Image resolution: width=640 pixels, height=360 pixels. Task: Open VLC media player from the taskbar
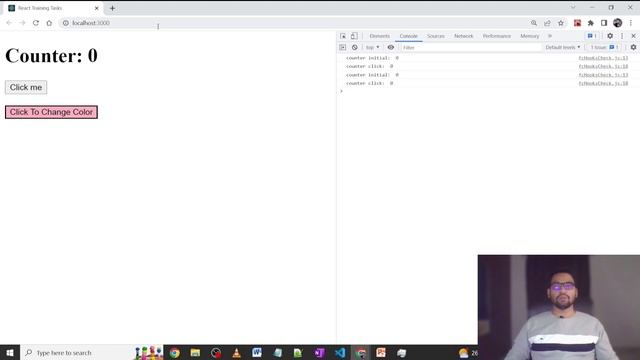click(x=236, y=352)
